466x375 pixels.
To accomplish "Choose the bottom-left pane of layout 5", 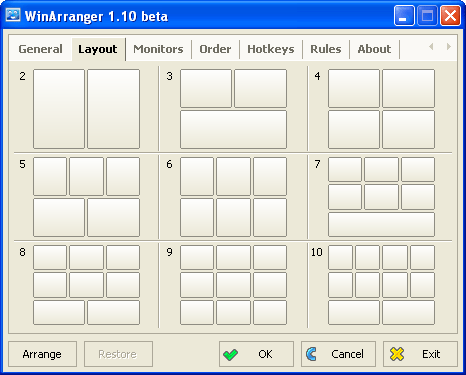I will 59,218.
